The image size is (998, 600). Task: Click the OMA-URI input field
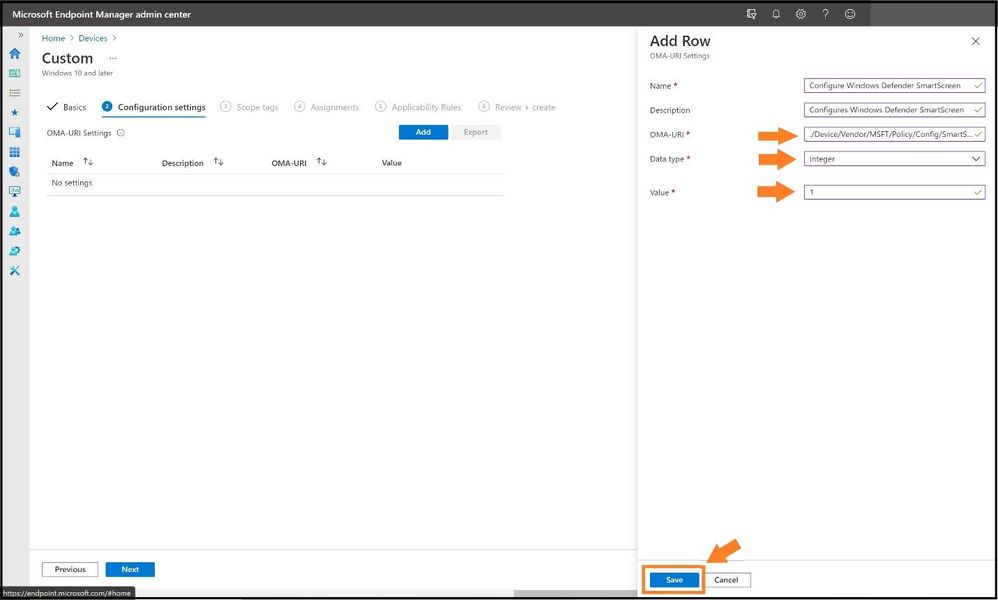point(894,134)
